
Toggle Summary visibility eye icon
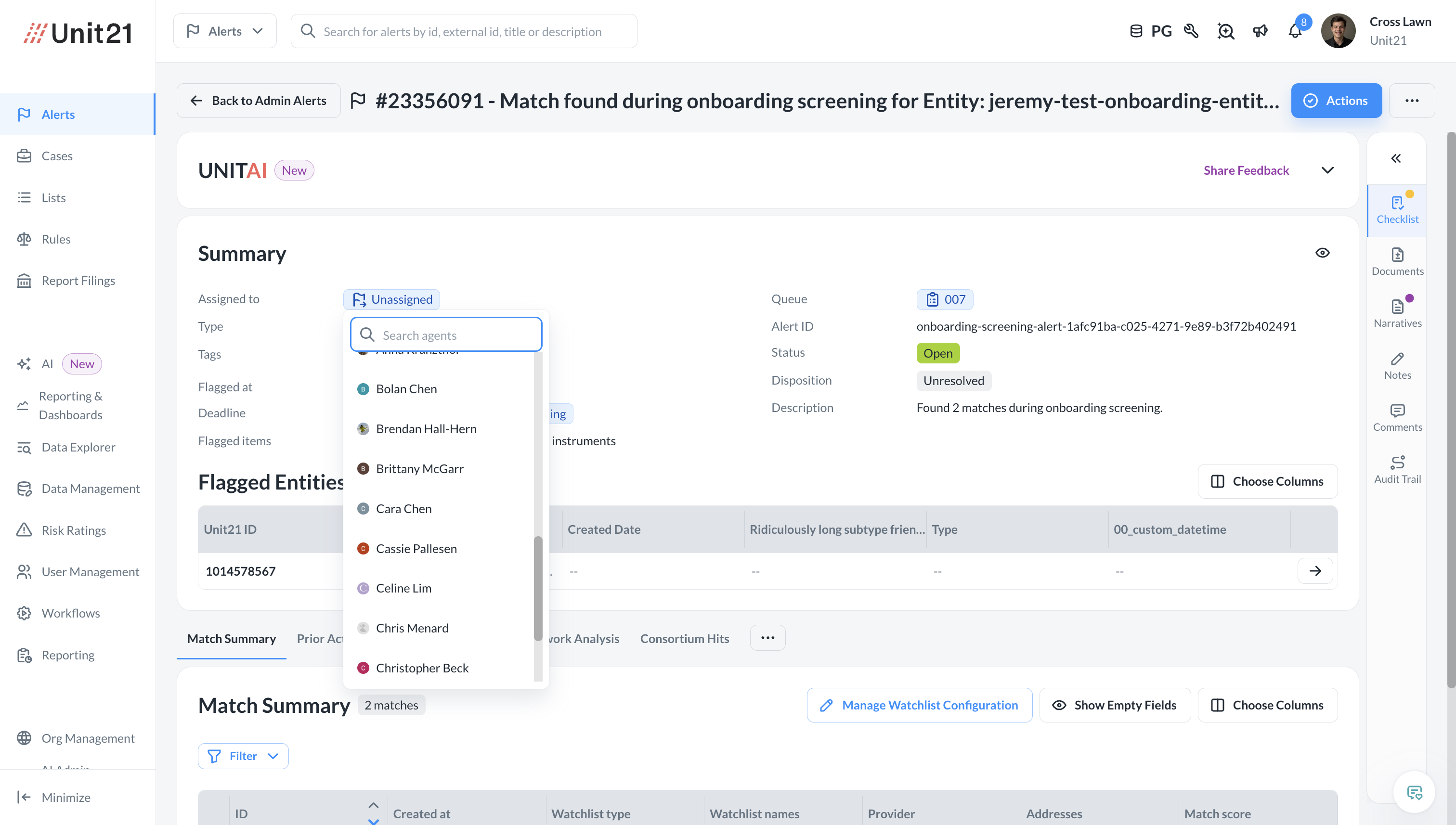tap(1322, 253)
